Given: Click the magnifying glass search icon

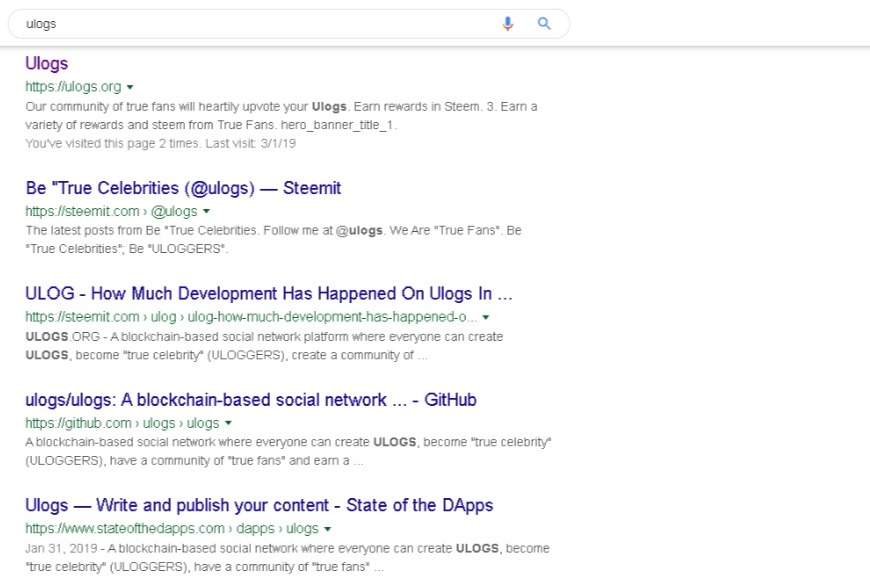Looking at the screenshot, I should point(544,23).
